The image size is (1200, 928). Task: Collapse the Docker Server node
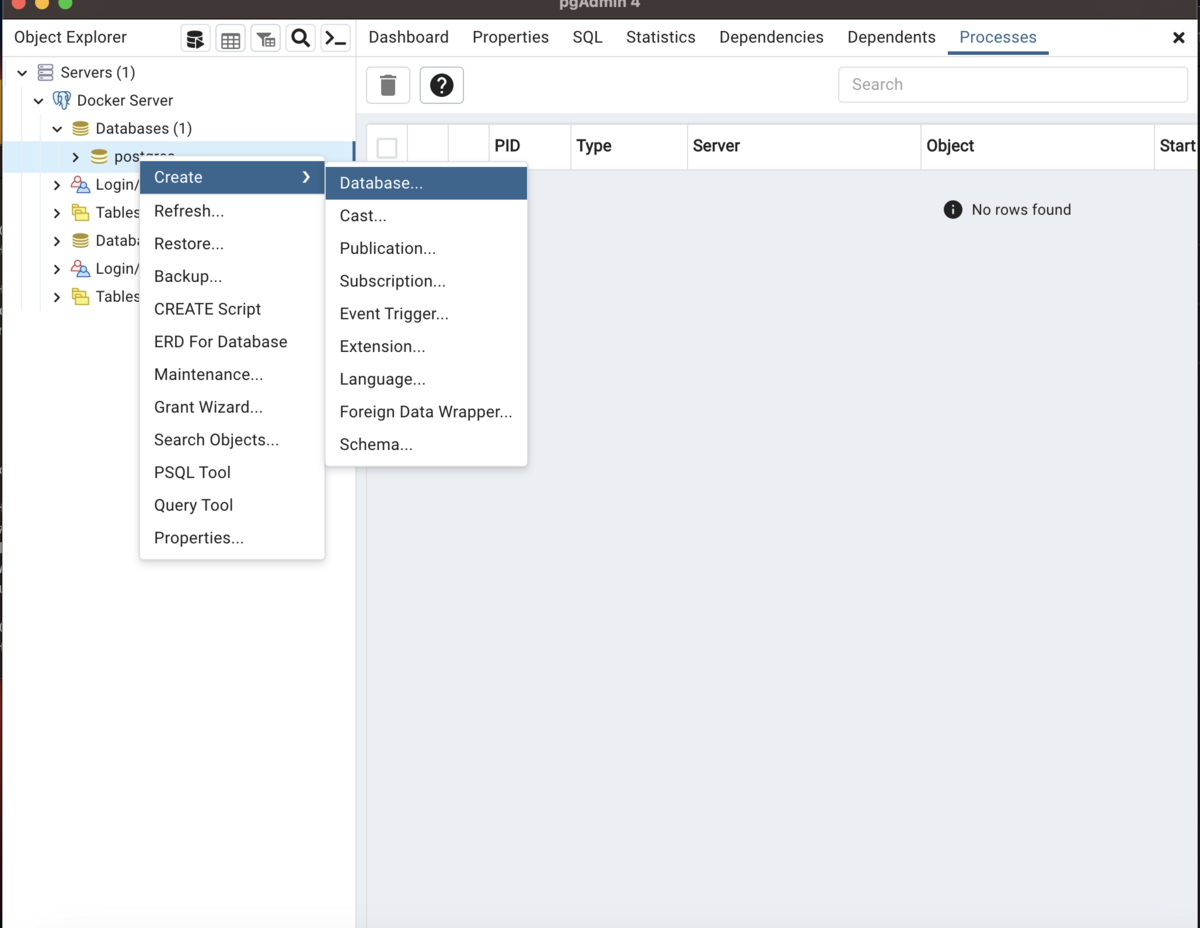(x=39, y=100)
